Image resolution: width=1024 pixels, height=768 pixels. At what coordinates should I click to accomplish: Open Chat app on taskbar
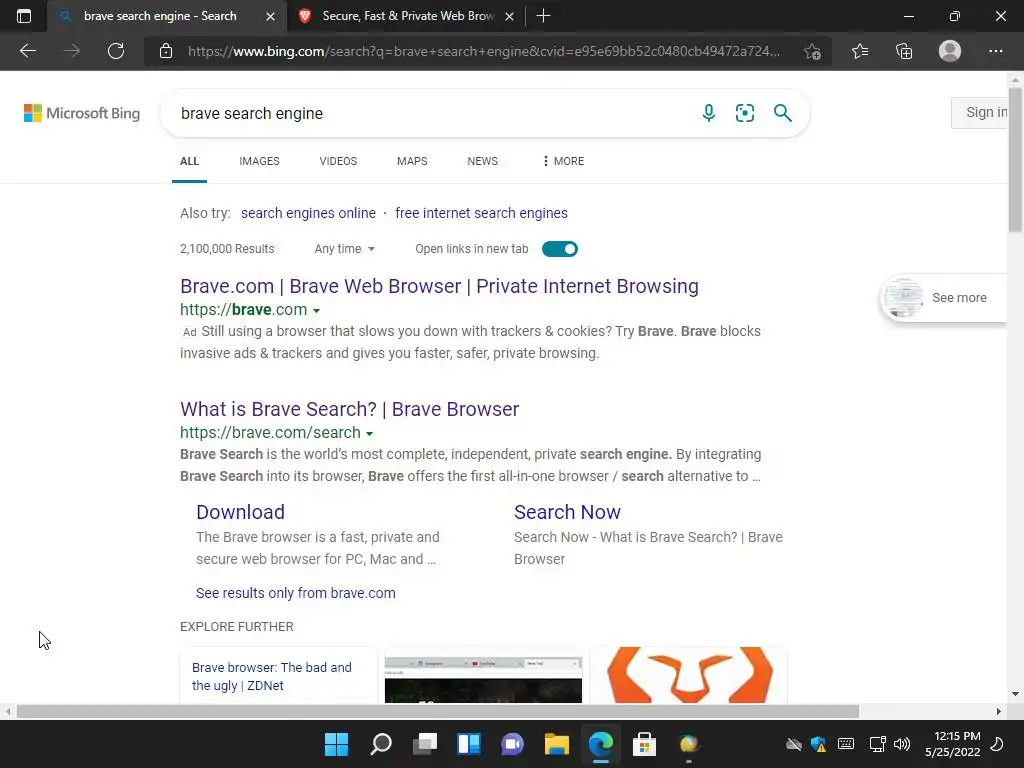[x=513, y=744]
